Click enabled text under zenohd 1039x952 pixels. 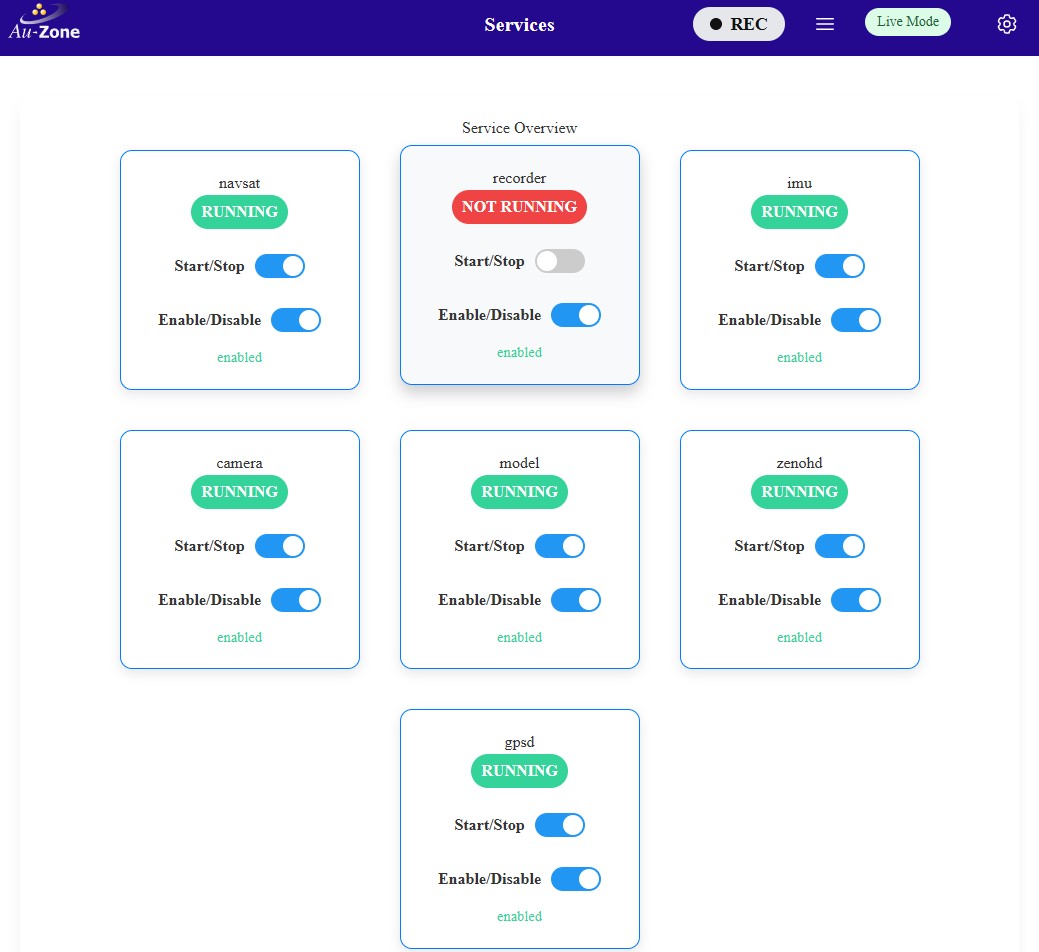click(x=799, y=637)
